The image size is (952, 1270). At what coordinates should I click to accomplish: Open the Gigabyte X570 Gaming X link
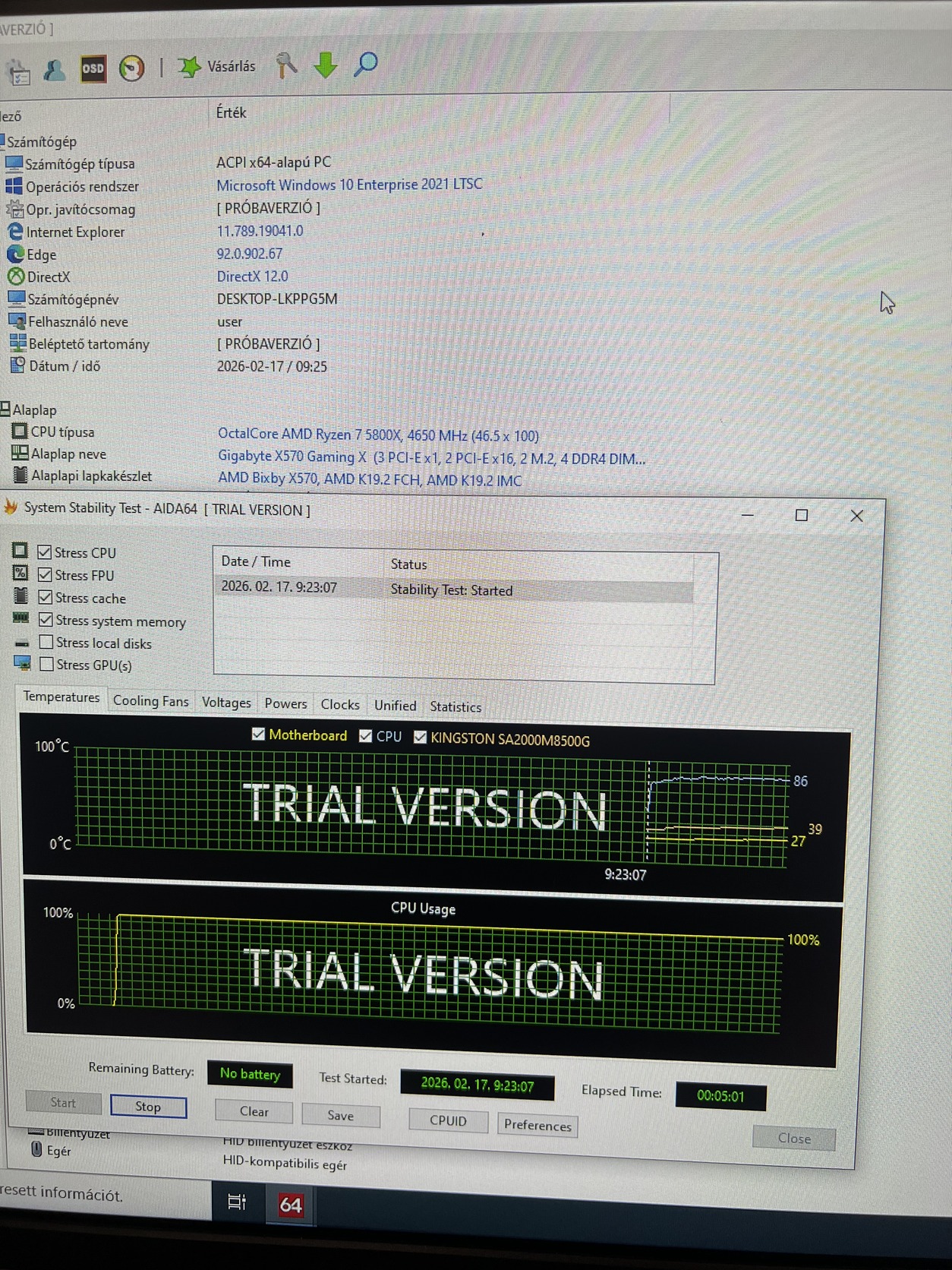click(431, 458)
